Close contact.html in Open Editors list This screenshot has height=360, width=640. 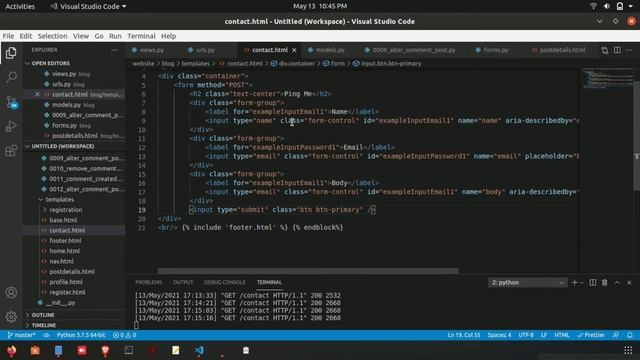tap(37, 94)
